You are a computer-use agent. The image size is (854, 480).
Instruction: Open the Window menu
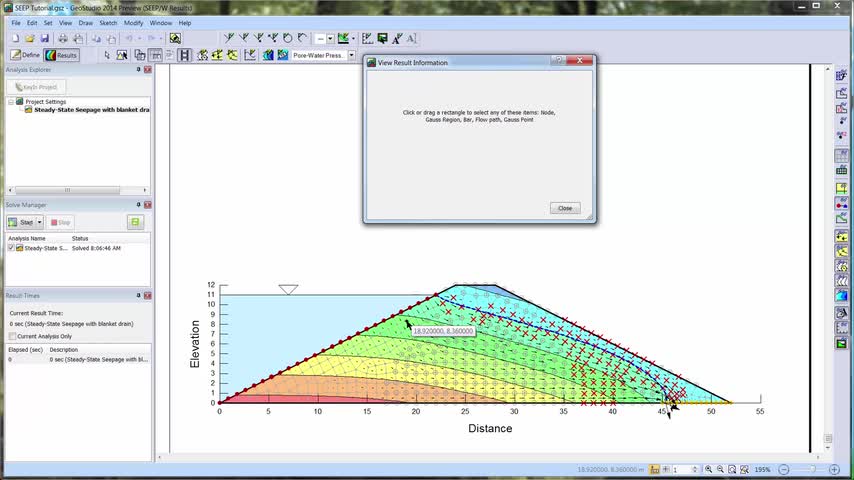point(161,23)
